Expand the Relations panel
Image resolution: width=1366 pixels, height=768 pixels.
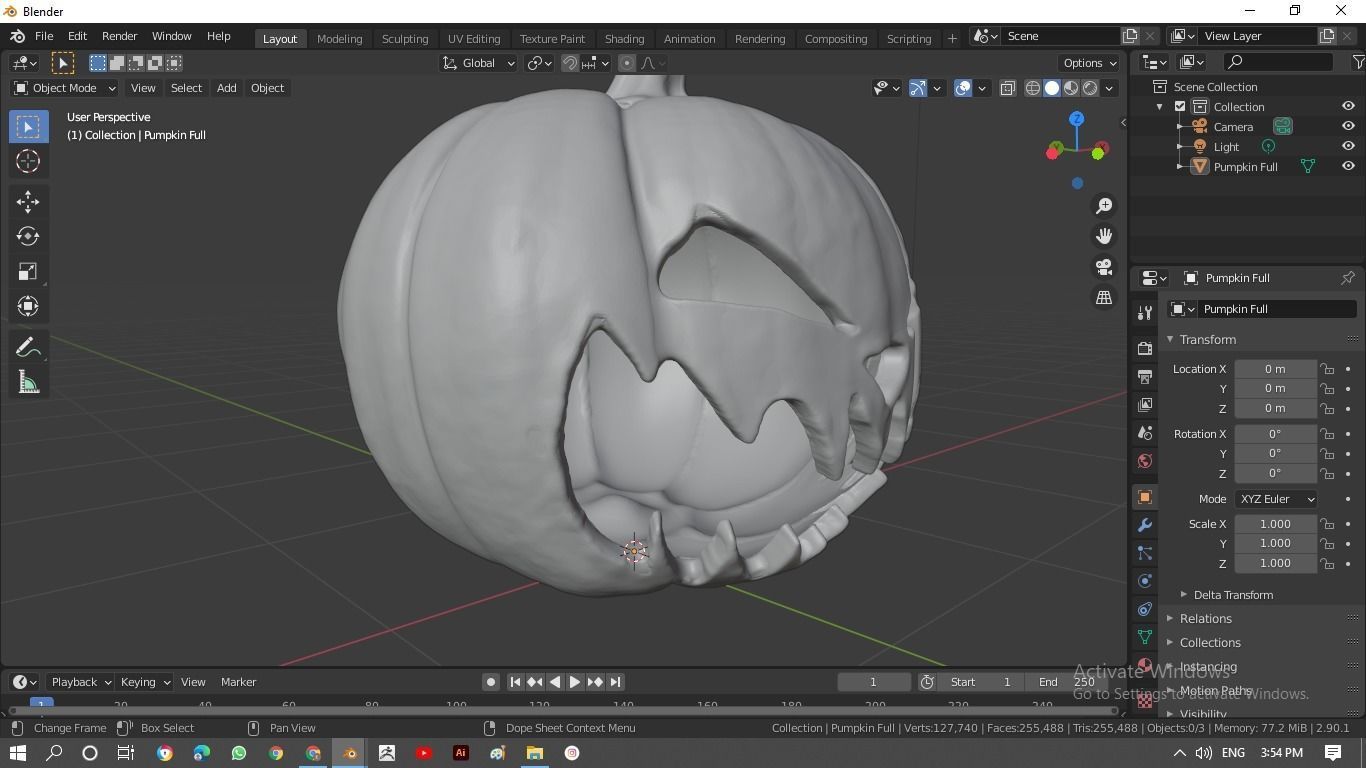[x=1205, y=619]
